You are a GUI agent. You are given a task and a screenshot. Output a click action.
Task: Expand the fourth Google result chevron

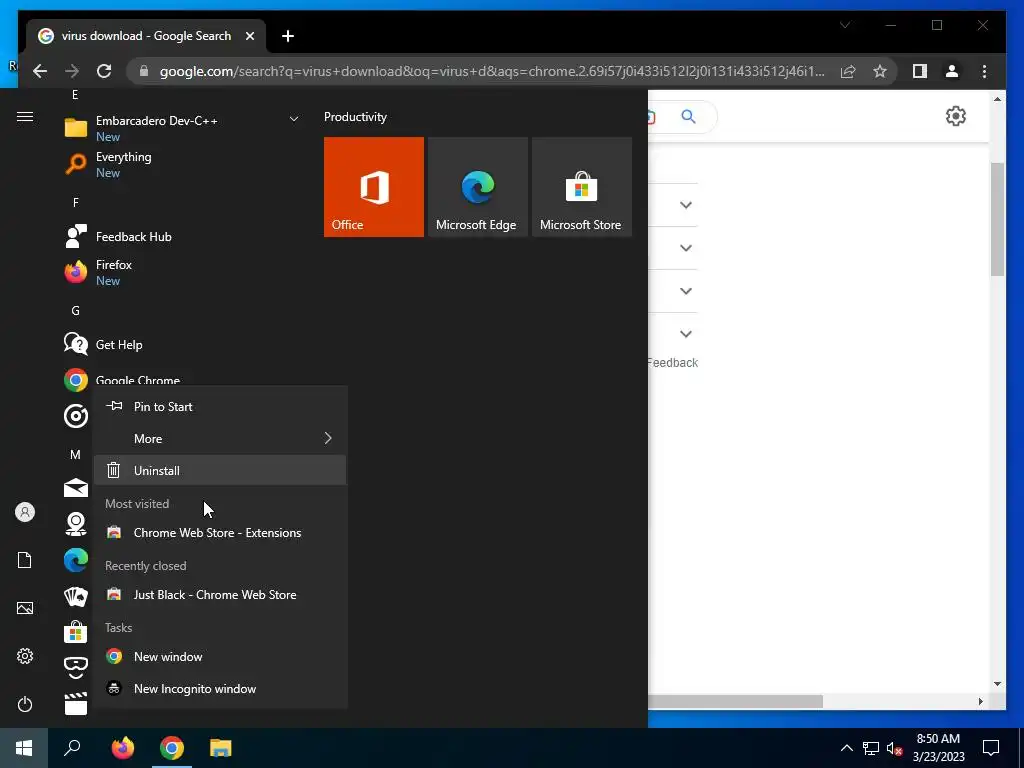(x=686, y=334)
